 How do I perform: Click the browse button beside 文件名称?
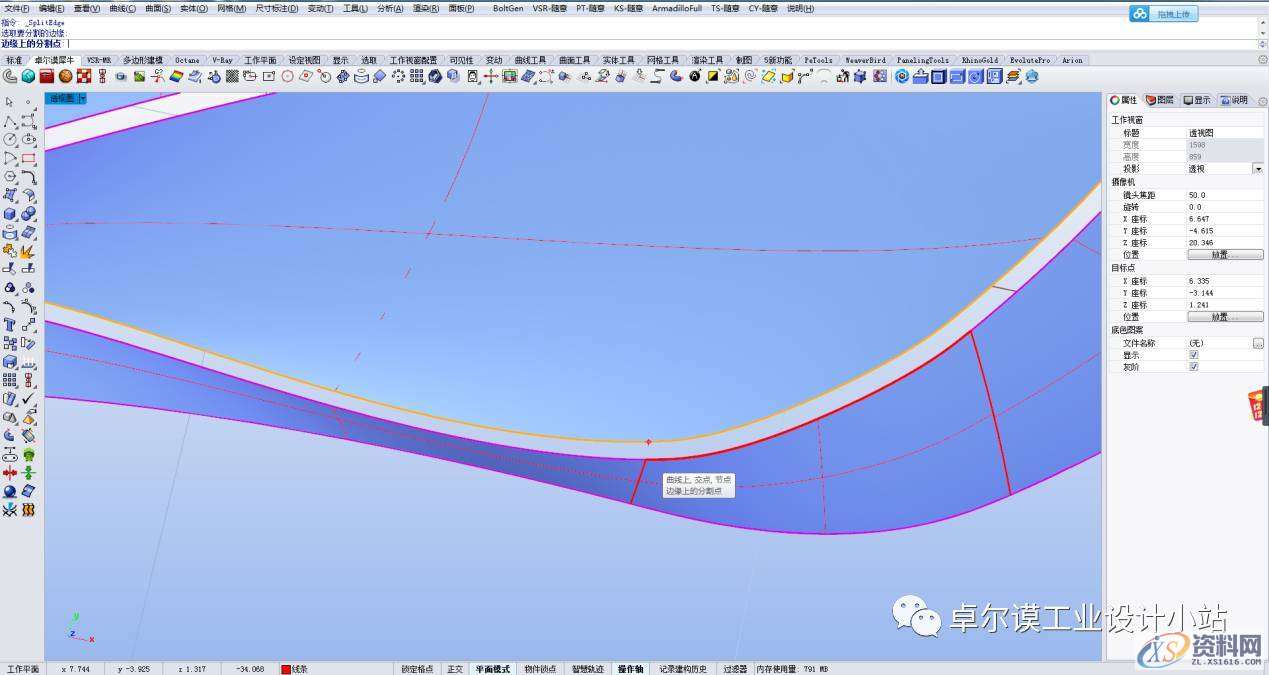pyautogui.click(x=1258, y=343)
